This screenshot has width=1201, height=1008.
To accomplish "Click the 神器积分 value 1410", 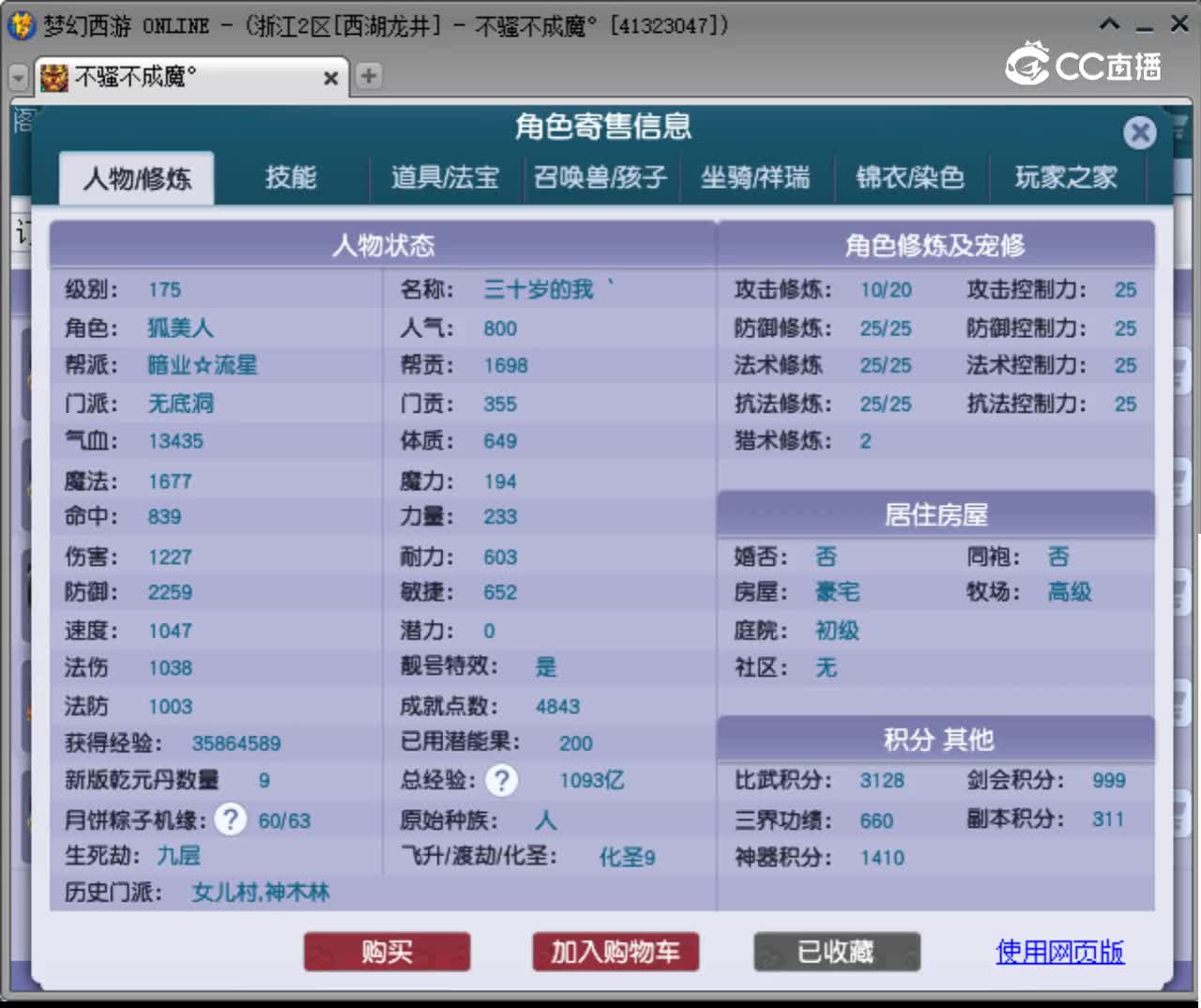I will click(x=882, y=858).
